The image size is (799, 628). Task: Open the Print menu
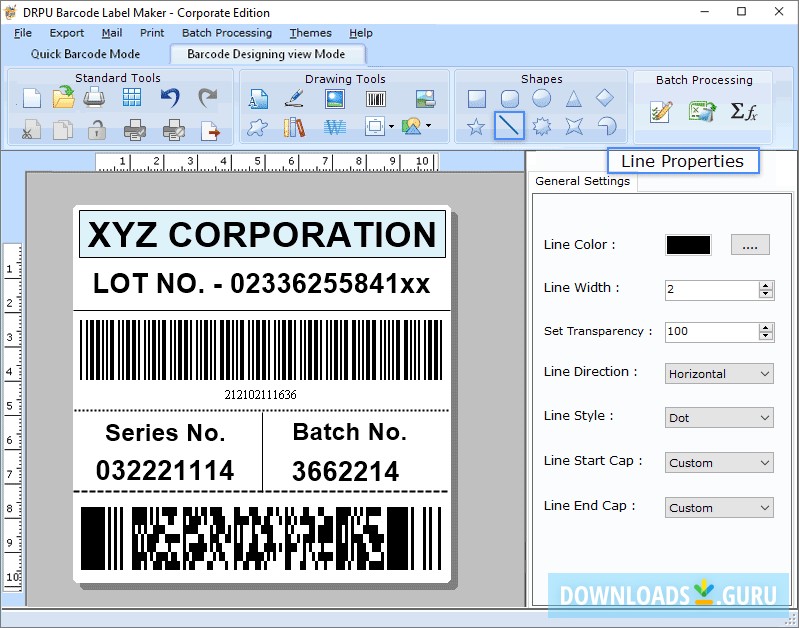[x=152, y=33]
